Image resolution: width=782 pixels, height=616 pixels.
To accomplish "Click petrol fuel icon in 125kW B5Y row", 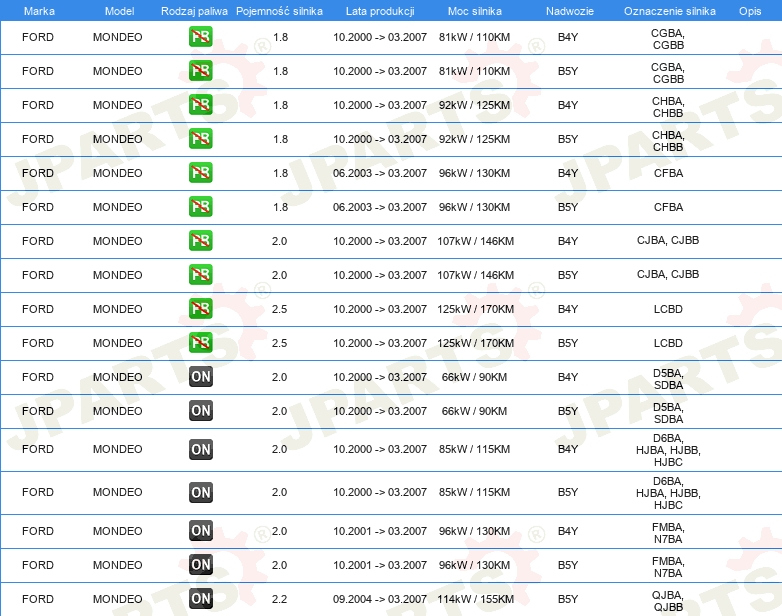I will pyautogui.click(x=200, y=342).
